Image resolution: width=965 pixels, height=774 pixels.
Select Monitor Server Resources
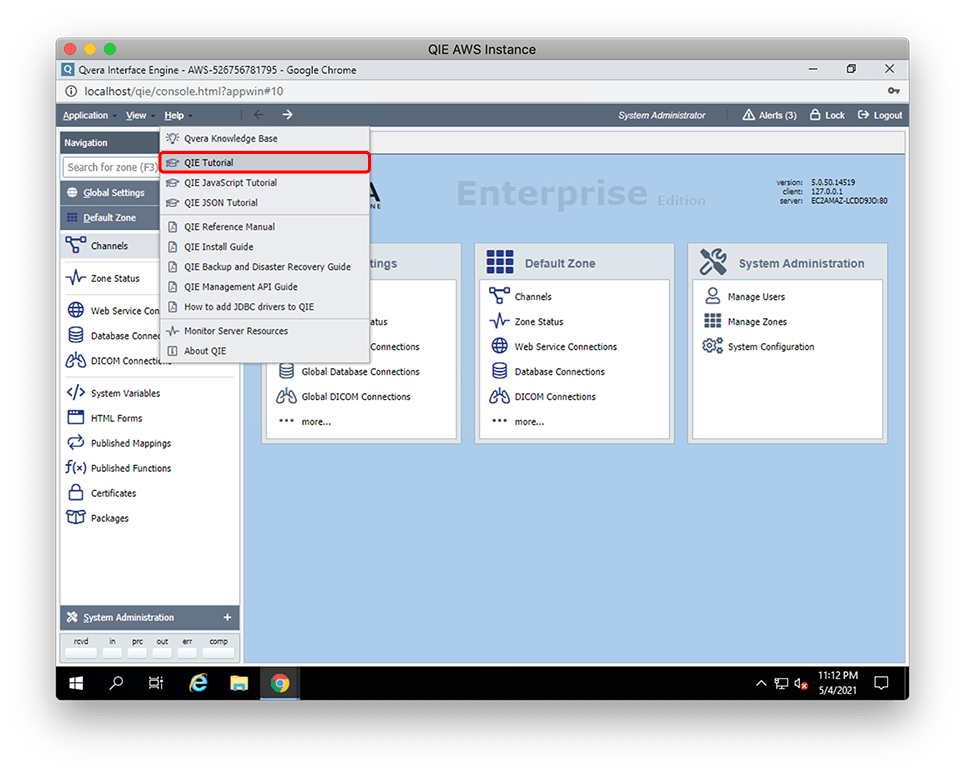[265, 330]
